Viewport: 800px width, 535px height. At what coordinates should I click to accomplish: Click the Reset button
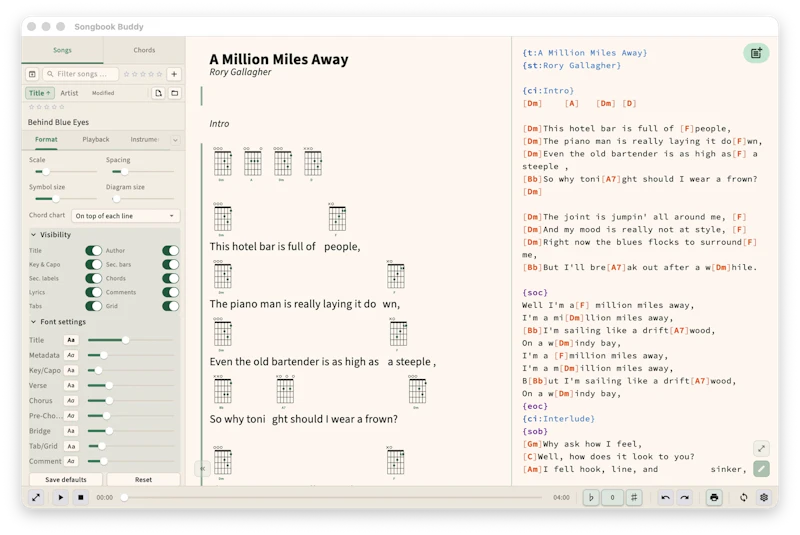click(x=143, y=479)
